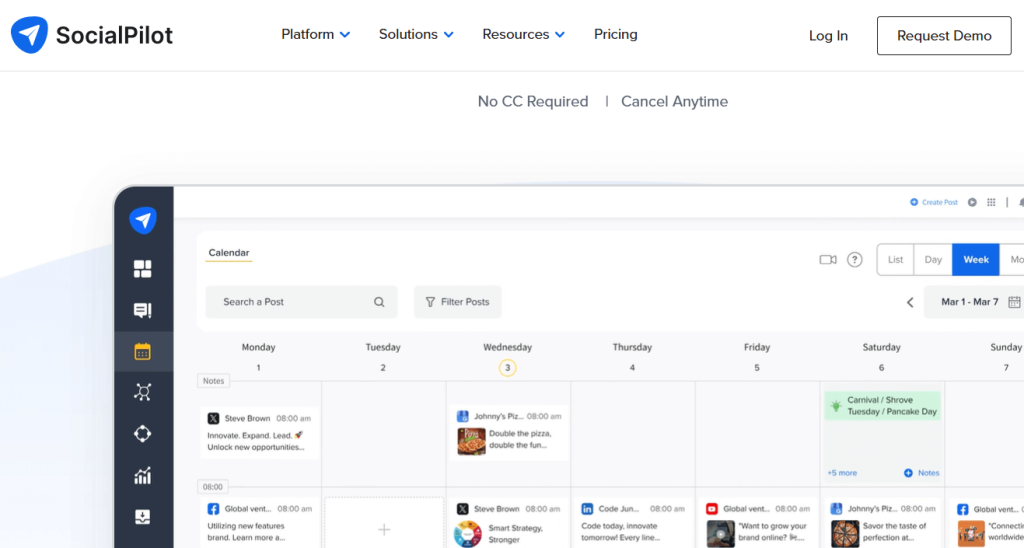Click Log In

[828, 36]
